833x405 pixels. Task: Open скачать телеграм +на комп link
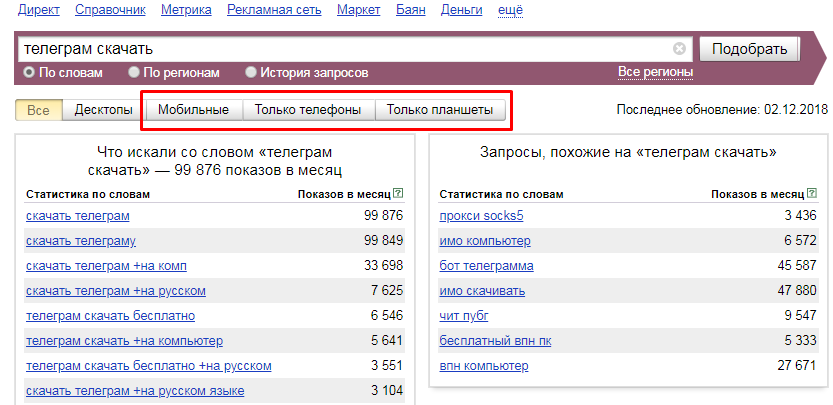pyautogui.click(x=106, y=266)
